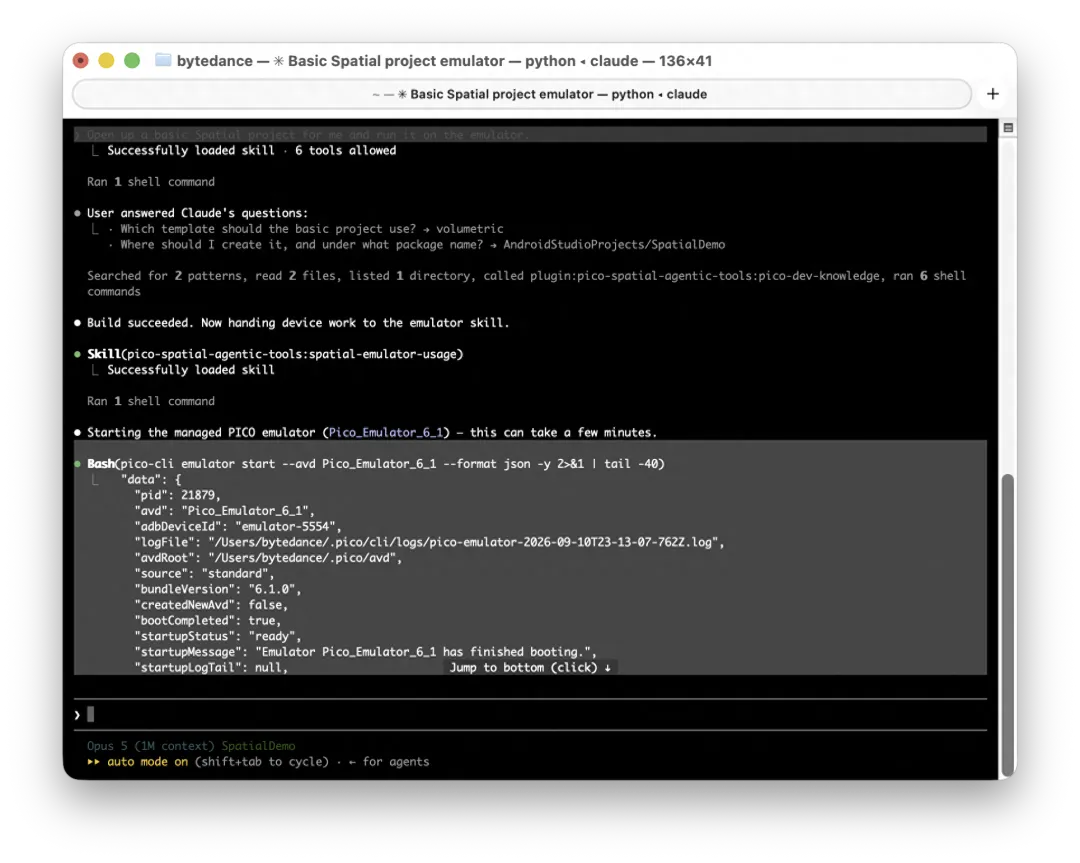The width and height of the screenshot is (1080, 863).
Task: Click the green bullet beside Bash command
Action: 78,464
